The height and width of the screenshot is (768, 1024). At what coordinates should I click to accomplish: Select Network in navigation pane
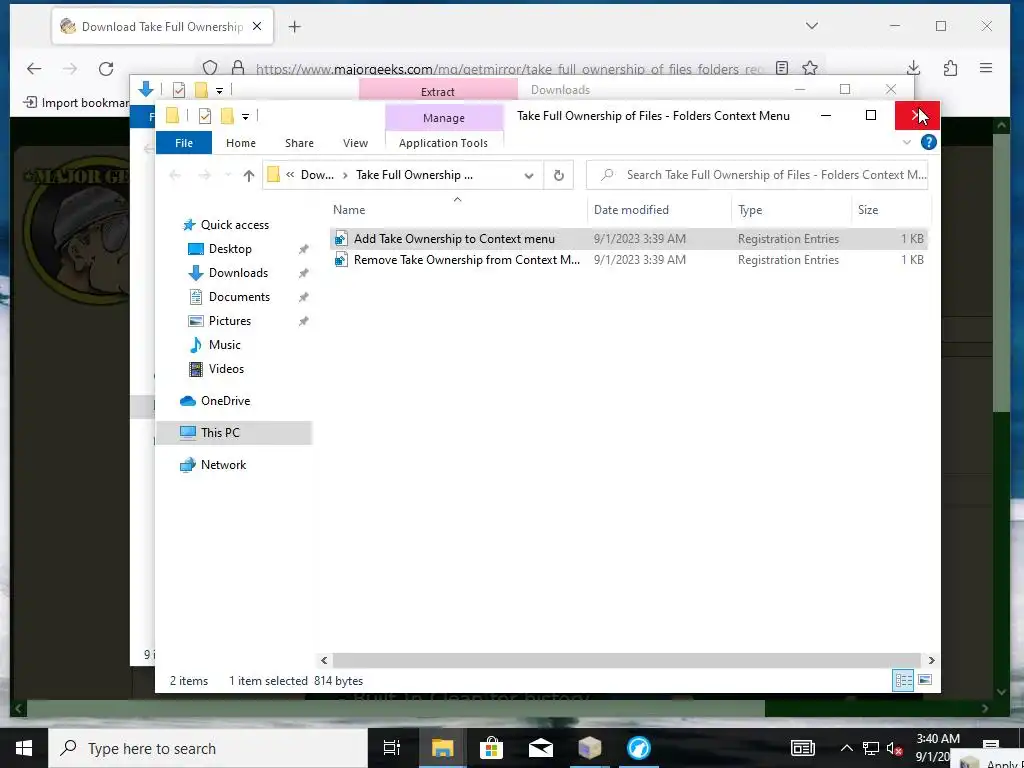pyautogui.click(x=223, y=465)
